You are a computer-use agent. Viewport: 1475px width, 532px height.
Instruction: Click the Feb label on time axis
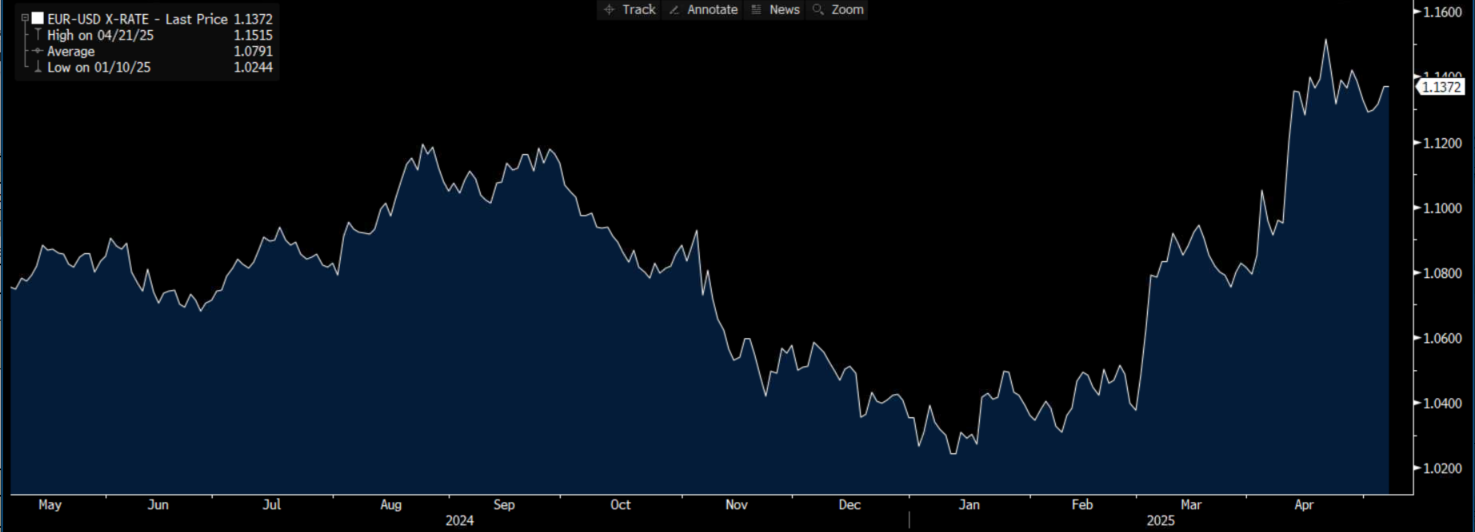coord(1082,505)
